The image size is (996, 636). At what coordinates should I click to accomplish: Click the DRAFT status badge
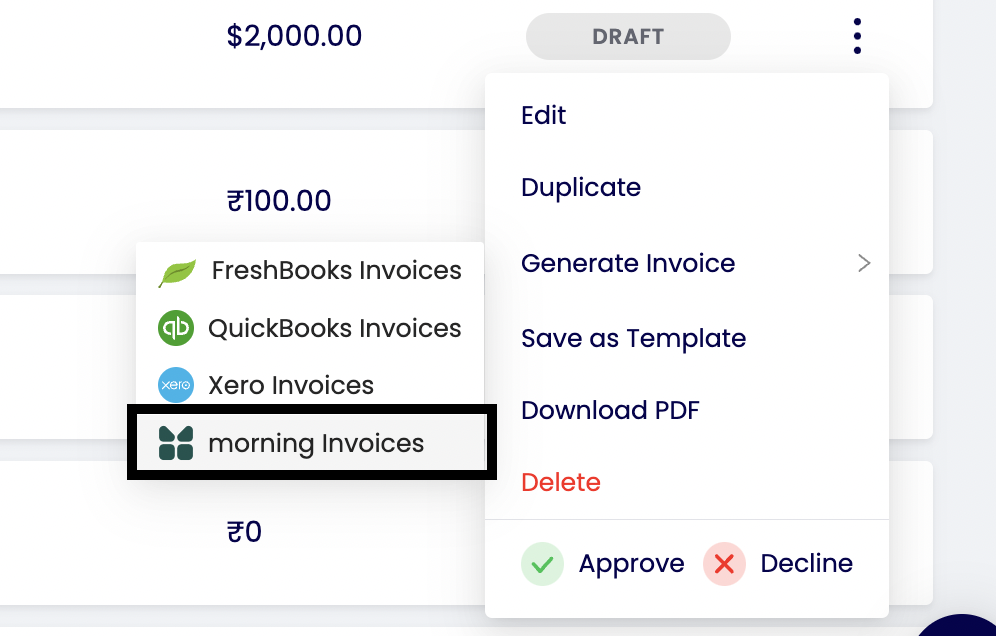(628, 37)
